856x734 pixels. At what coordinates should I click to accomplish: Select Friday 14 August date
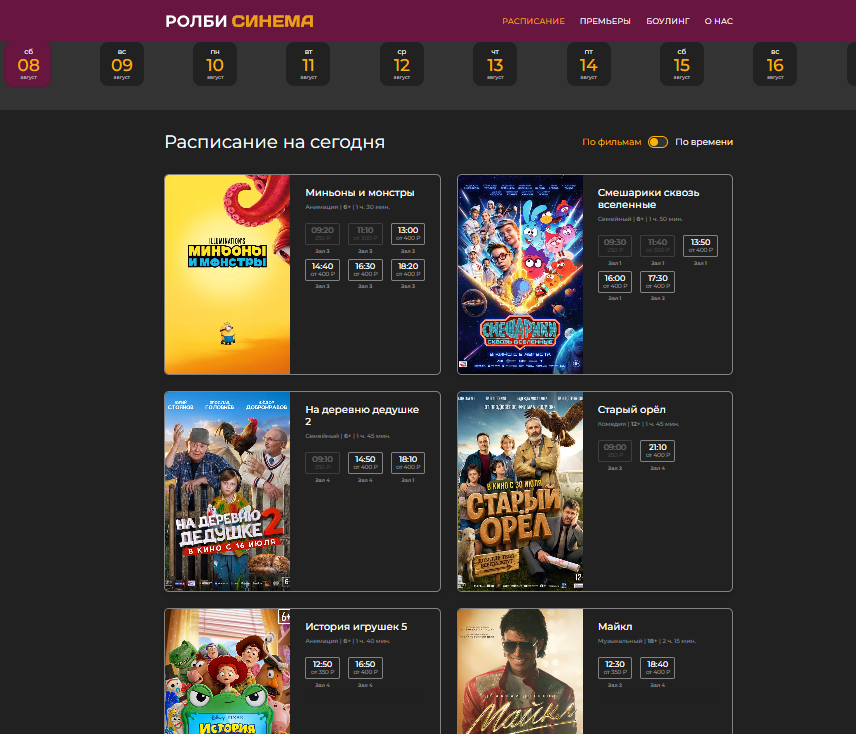point(588,64)
